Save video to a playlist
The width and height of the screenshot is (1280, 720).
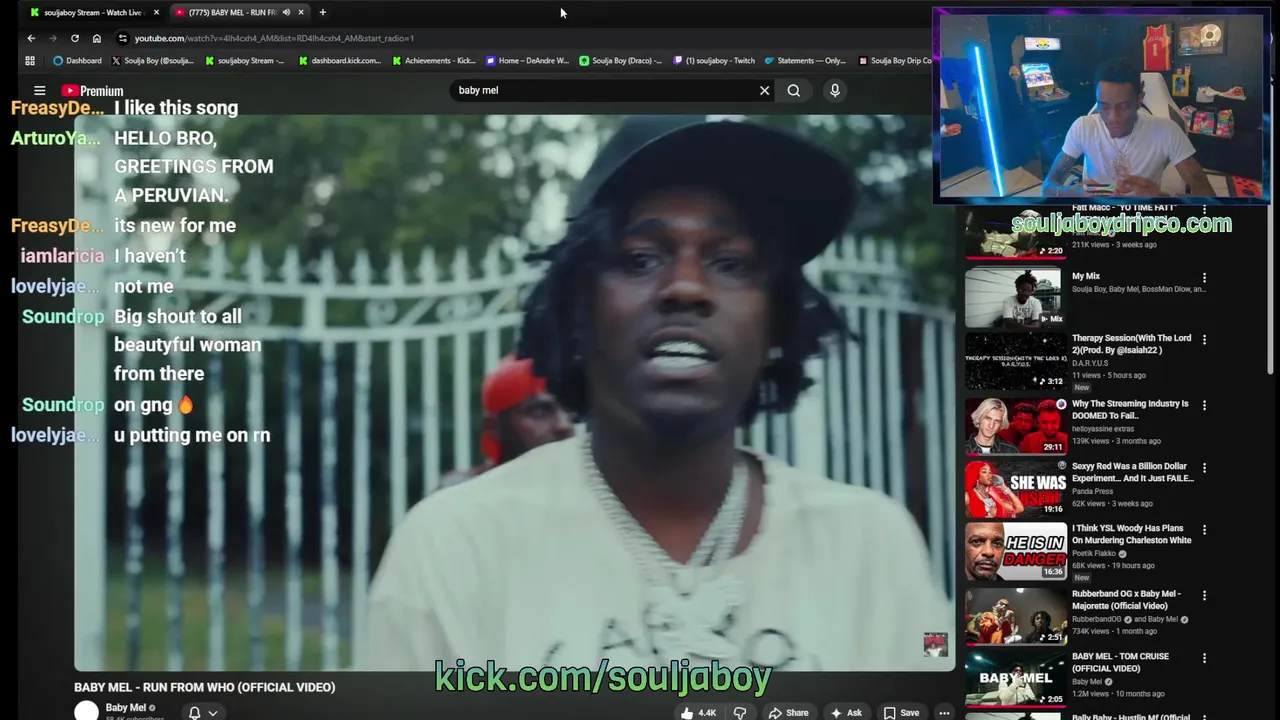click(x=901, y=713)
